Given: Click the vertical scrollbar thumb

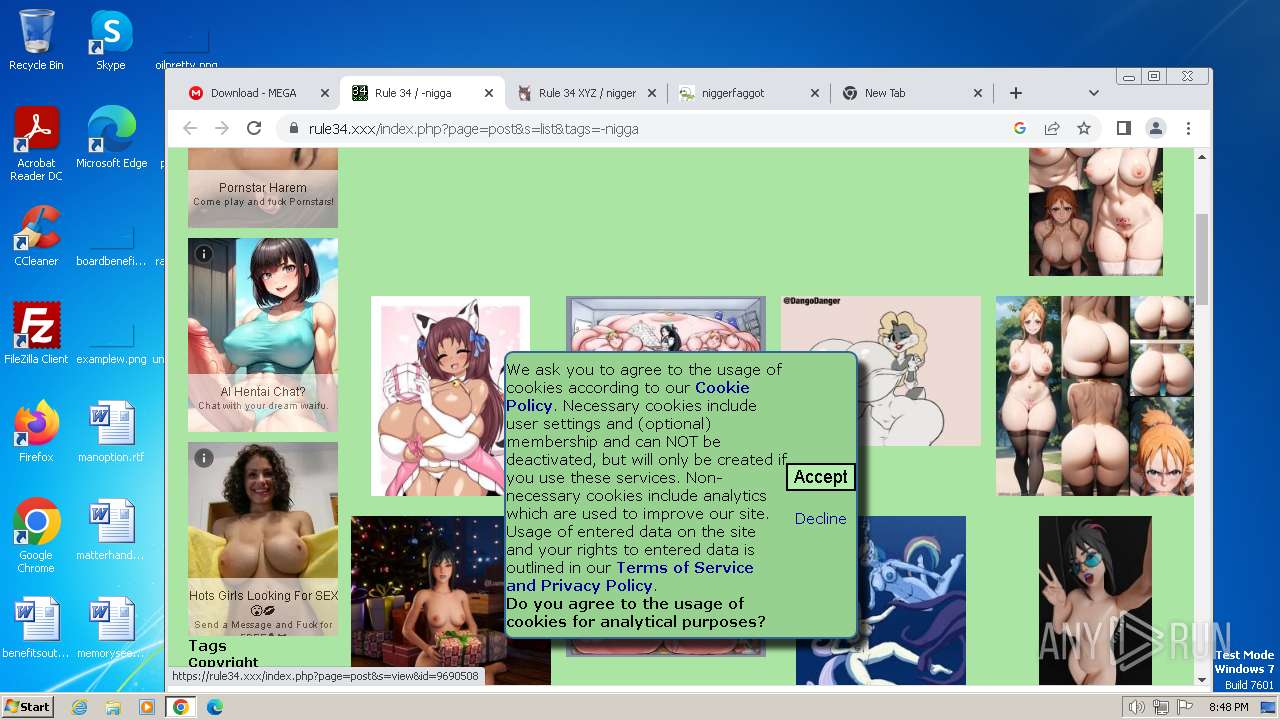Looking at the screenshot, I should tap(1203, 258).
